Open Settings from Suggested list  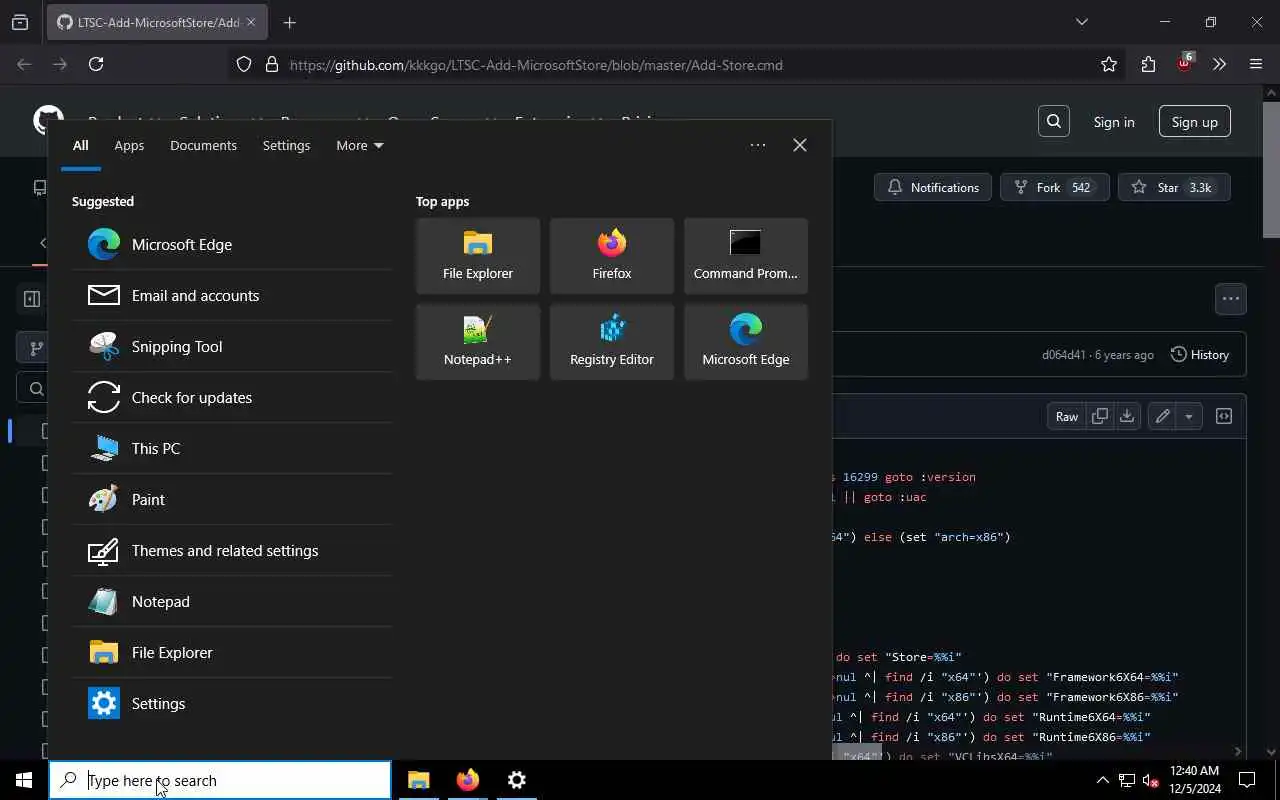(232, 703)
